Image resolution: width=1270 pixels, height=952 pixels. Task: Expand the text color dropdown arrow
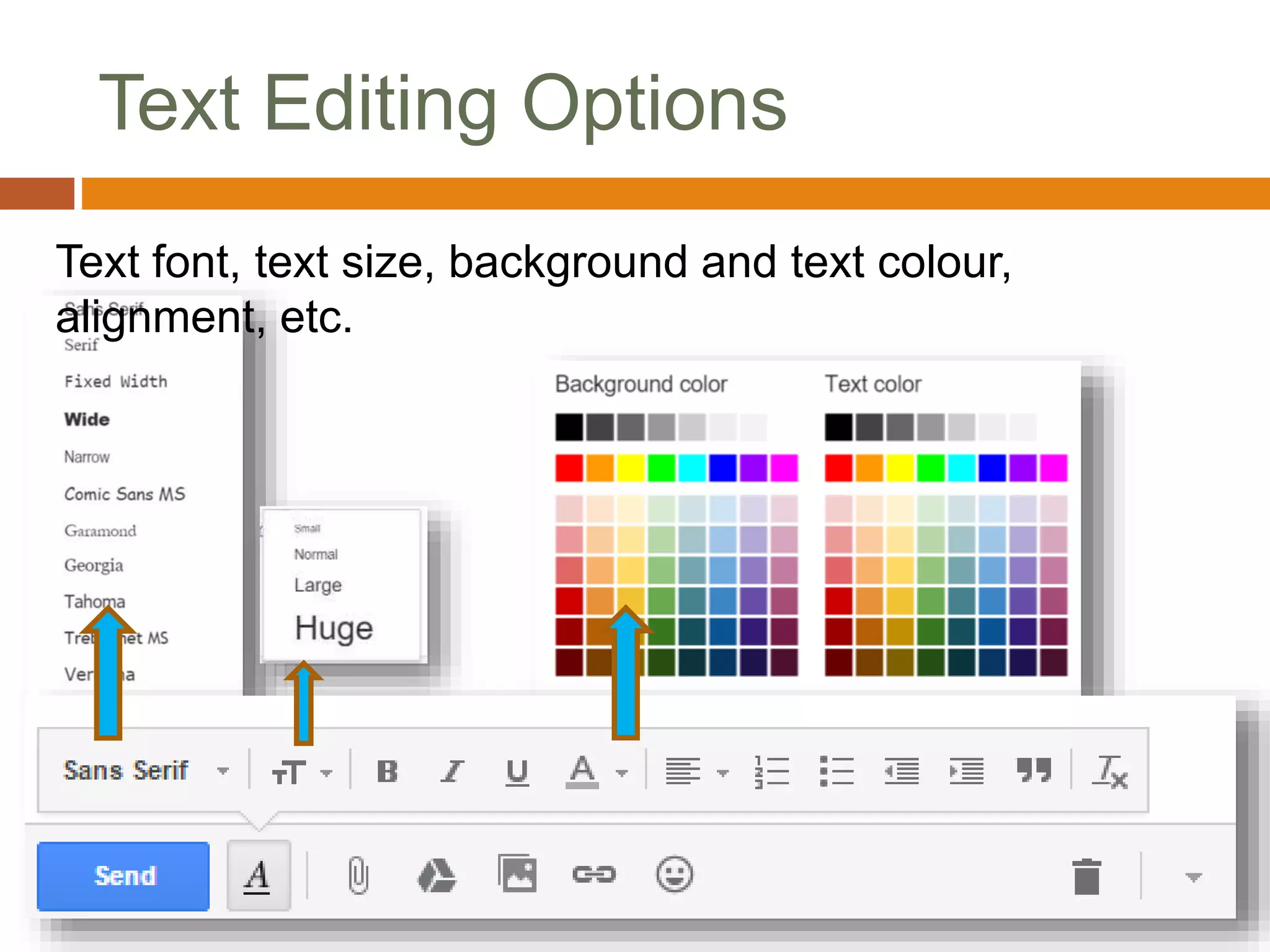(x=622, y=773)
